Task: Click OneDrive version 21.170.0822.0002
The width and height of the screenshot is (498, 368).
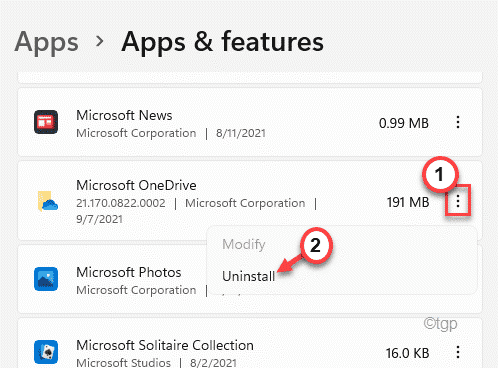Action: coord(121,203)
